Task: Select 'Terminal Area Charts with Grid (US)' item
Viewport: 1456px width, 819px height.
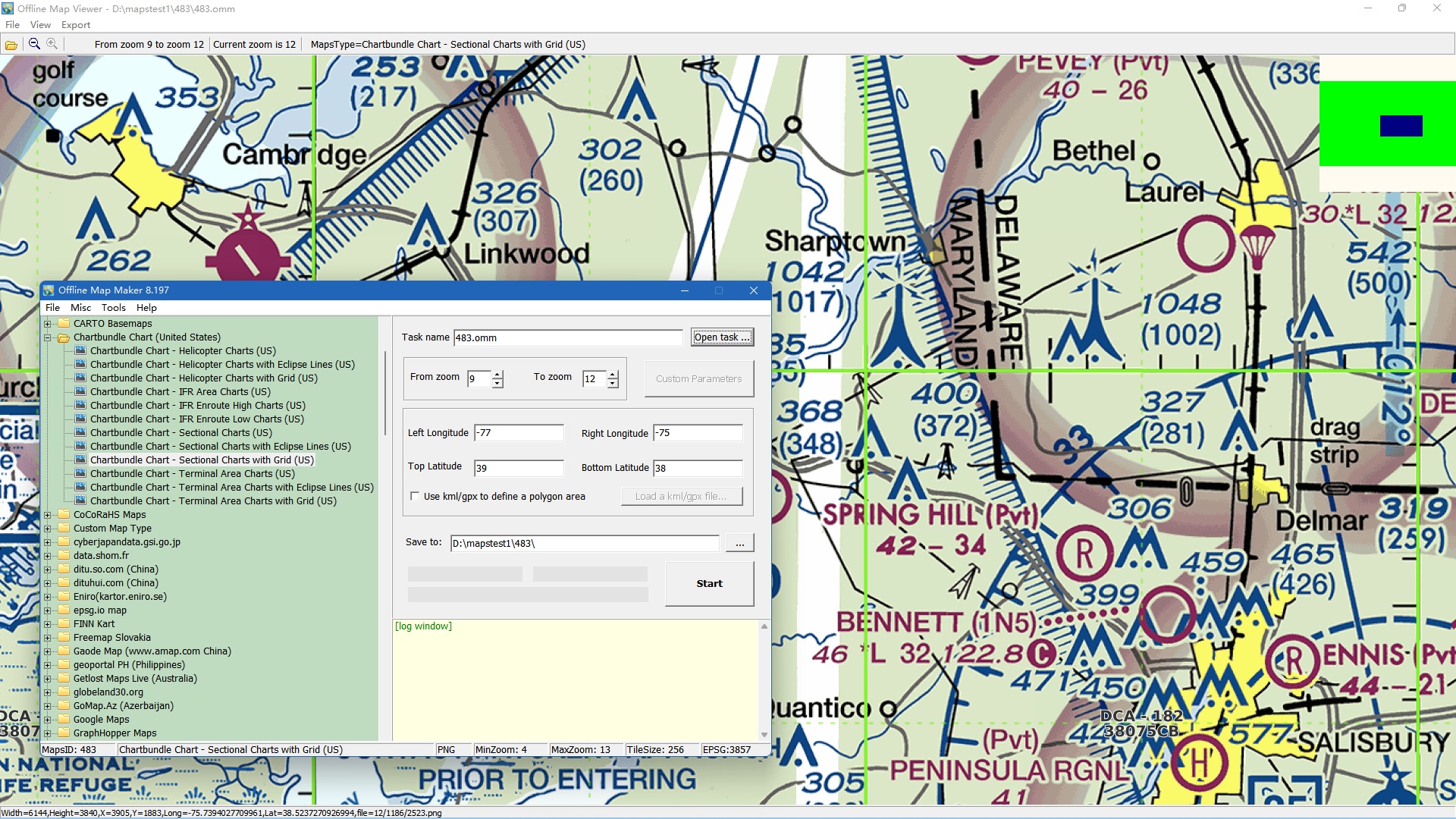Action: [213, 501]
